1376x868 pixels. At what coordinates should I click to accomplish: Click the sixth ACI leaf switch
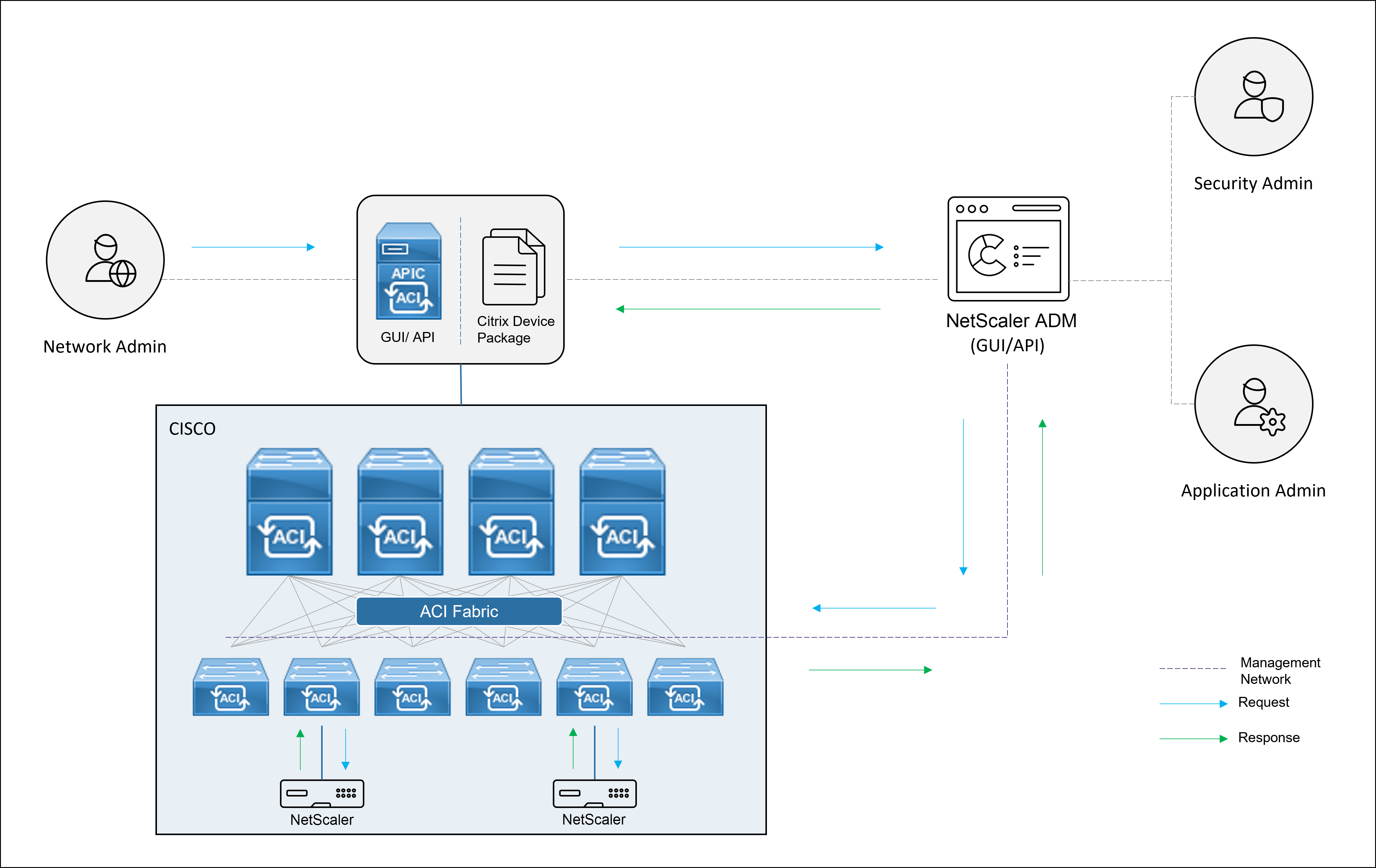(685, 687)
